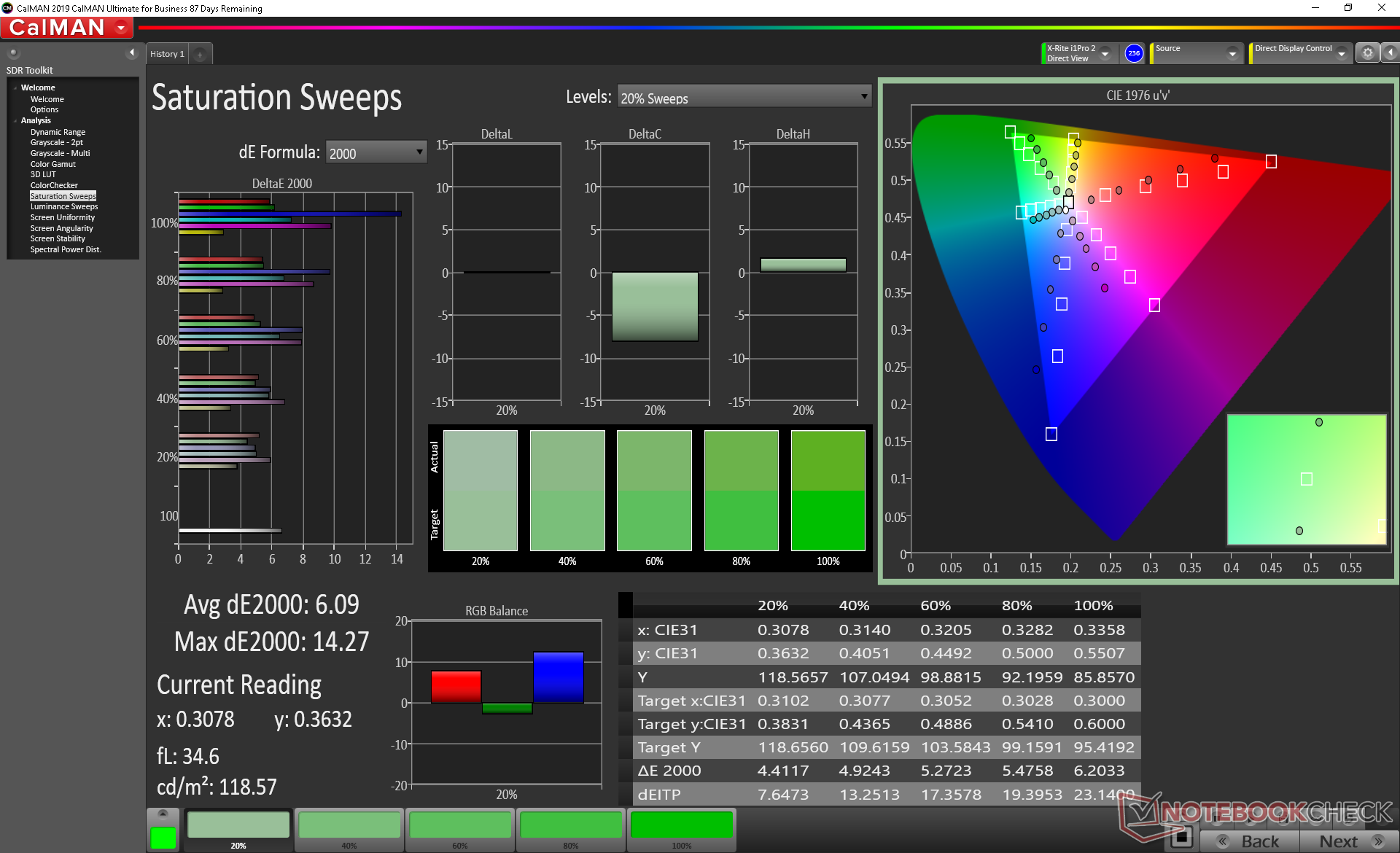Open the CalMAN main menu logo button
Screen dimensions: 1400x853
click(67, 28)
